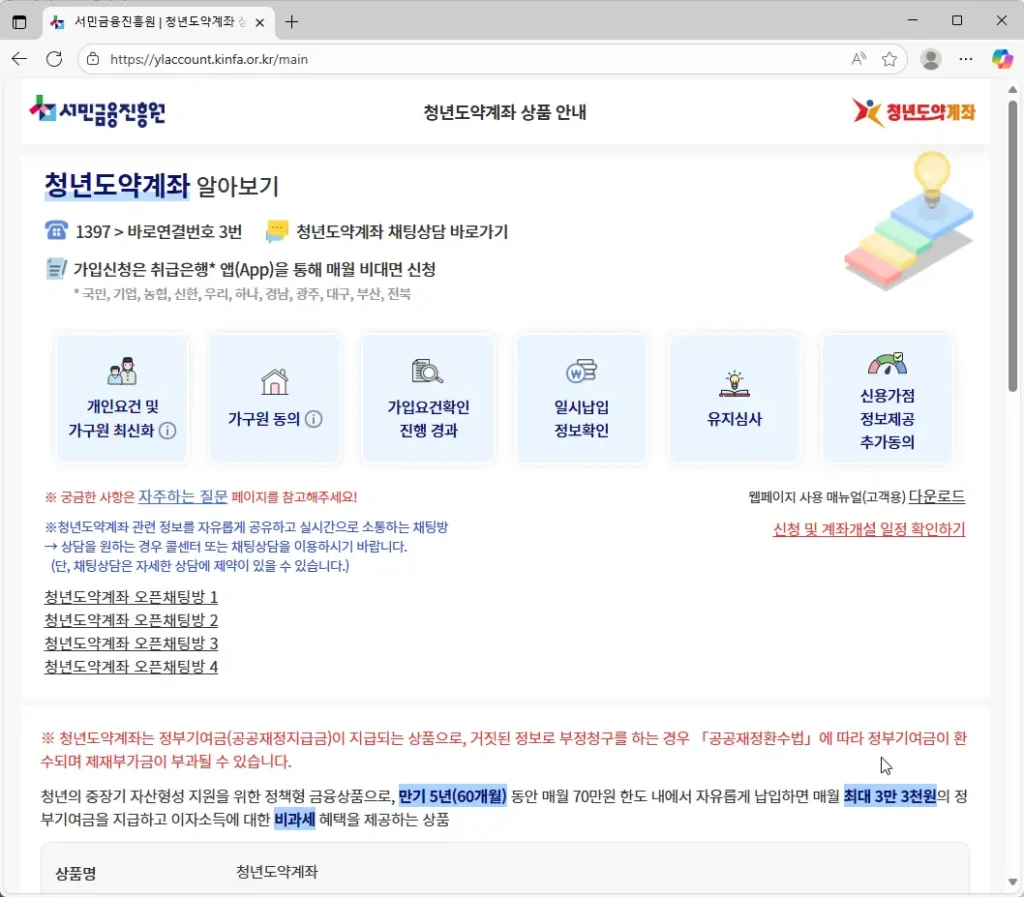Open the 자주하는 질문 page link
This screenshot has height=897, width=1024.
pos(182,496)
